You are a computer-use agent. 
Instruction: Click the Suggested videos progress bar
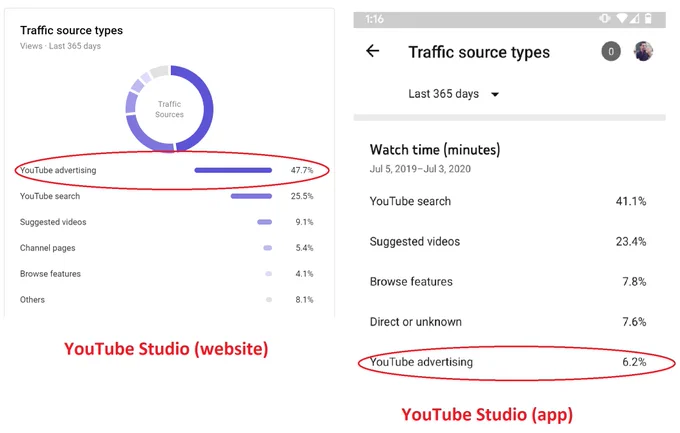(265, 222)
